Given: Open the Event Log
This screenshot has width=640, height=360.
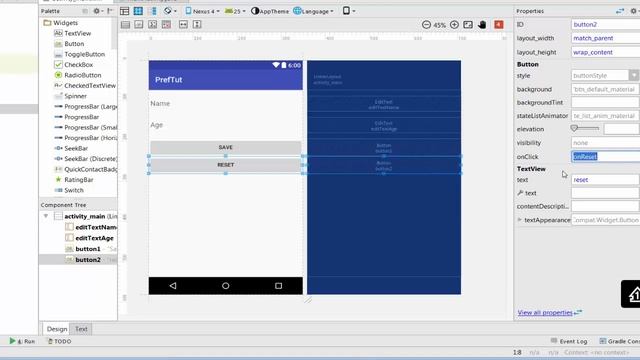Looking at the screenshot, I should pos(569,341).
